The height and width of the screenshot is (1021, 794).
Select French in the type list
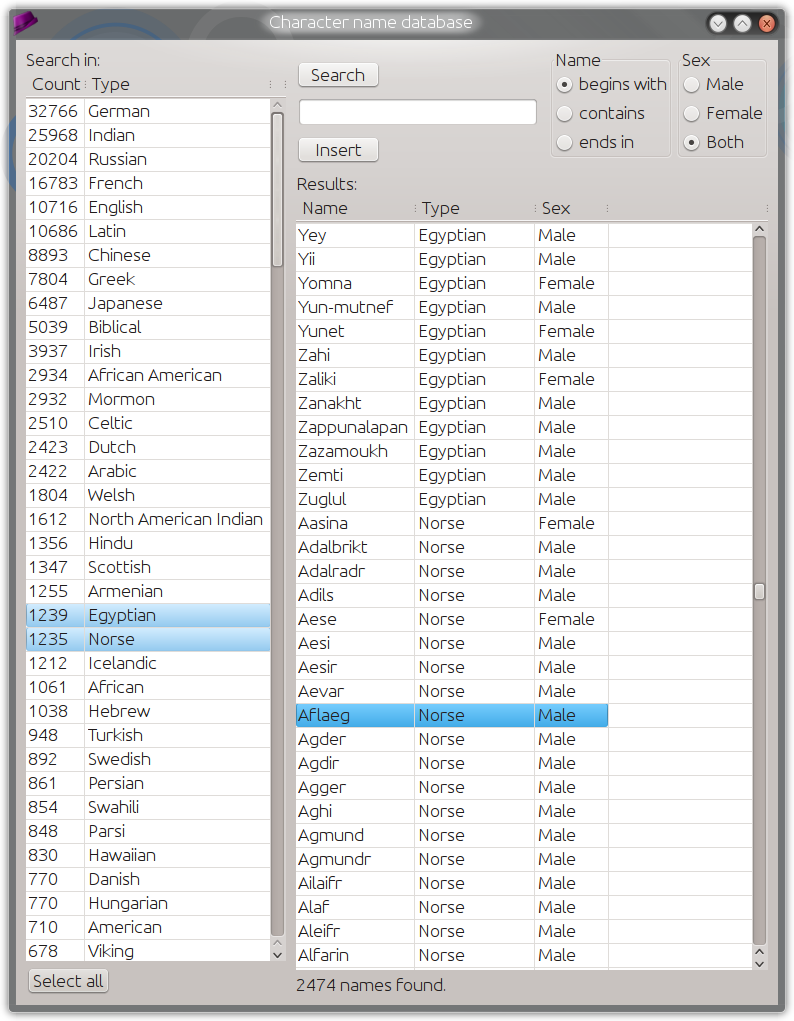[x=148, y=184]
